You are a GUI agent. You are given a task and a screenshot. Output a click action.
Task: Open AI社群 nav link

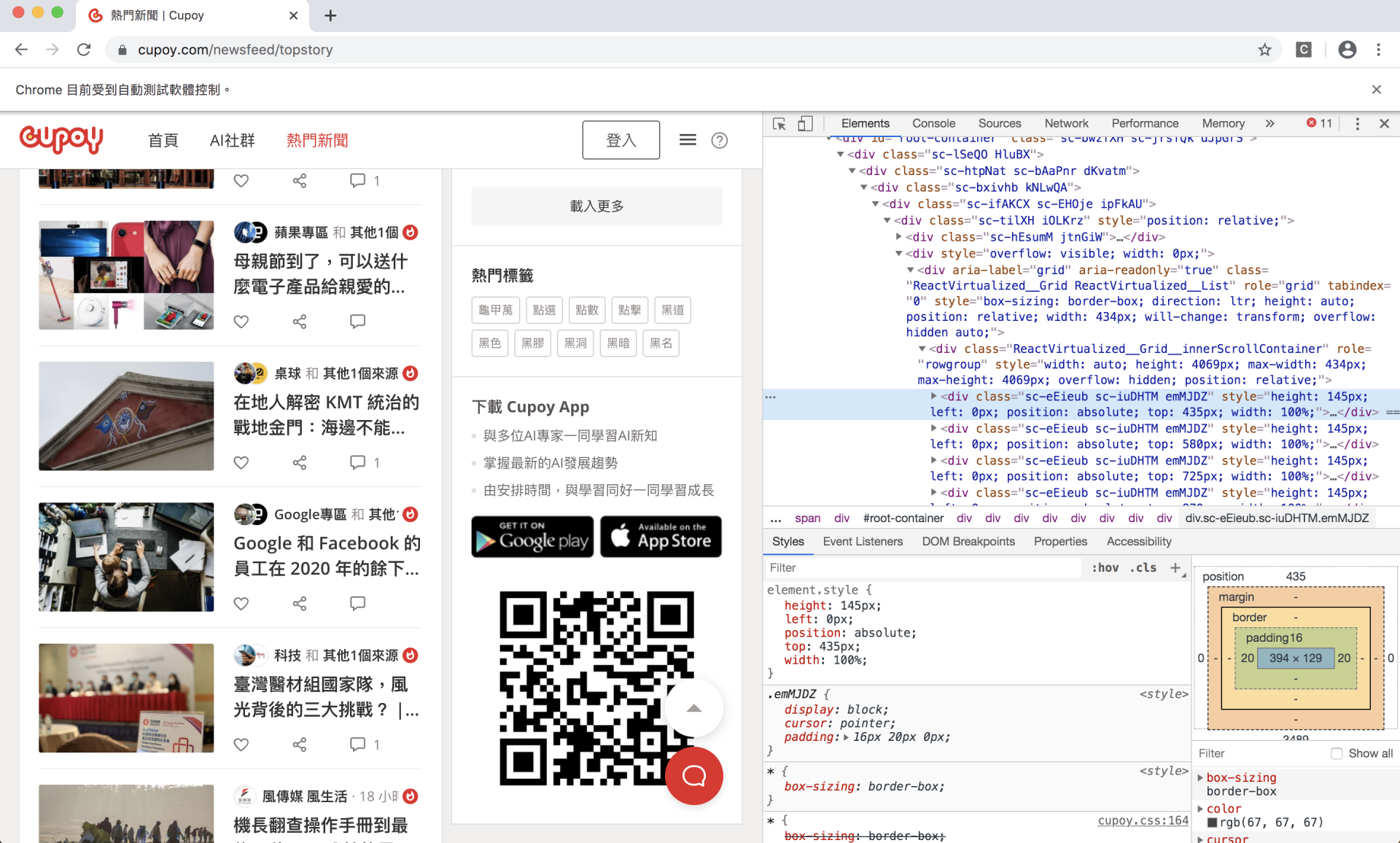pos(233,140)
